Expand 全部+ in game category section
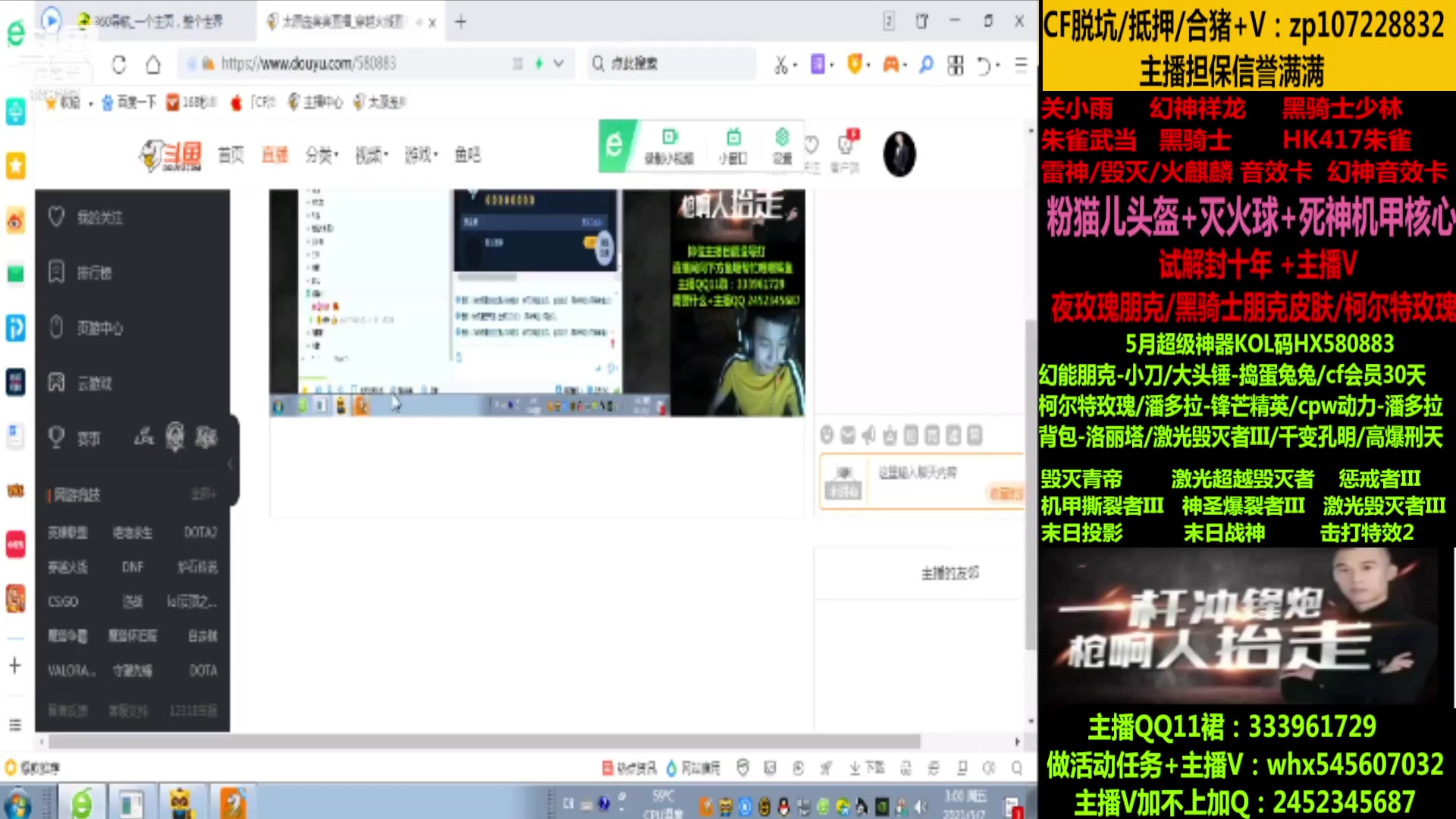 (203, 494)
